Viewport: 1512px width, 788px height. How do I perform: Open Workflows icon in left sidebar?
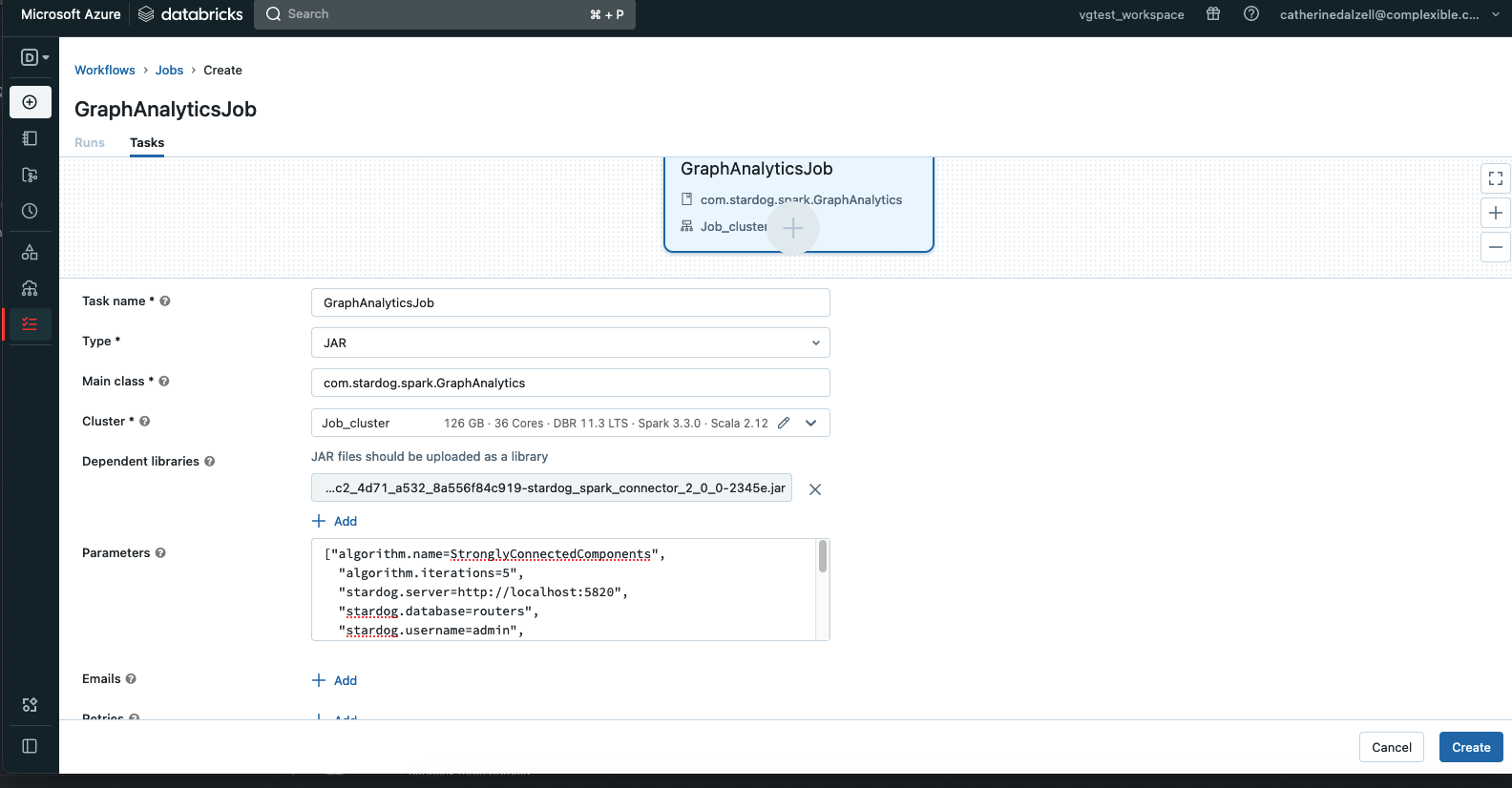tap(30, 324)
